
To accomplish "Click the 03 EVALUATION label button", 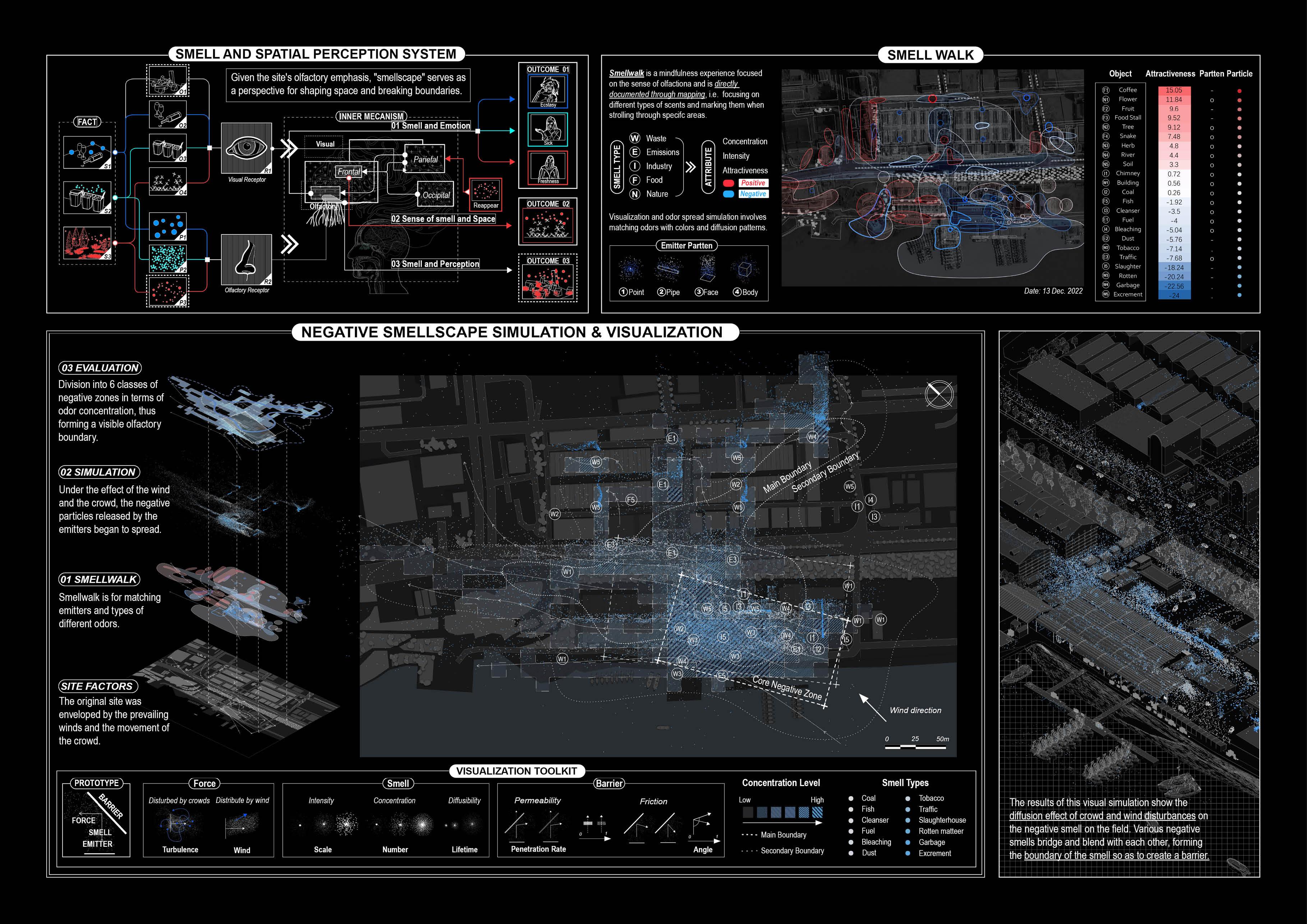I will click(x=100, y=368).
